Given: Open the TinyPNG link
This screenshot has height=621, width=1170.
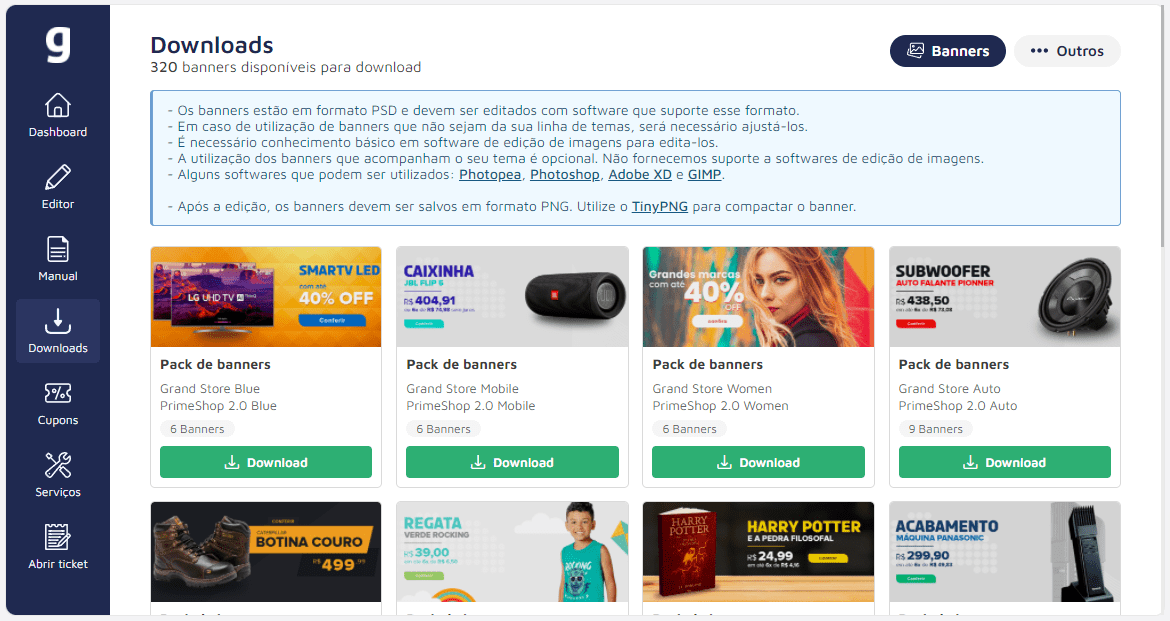Looking at the screenshot, I should coord(660,207).
